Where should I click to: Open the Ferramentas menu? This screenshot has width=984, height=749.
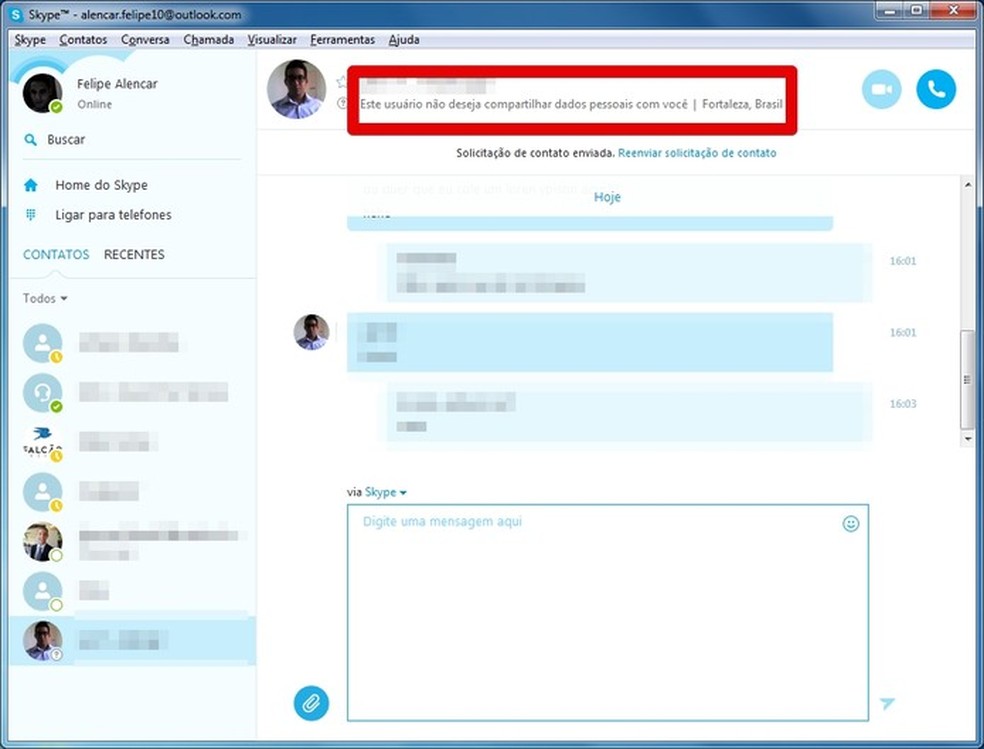tap(342, 40)
